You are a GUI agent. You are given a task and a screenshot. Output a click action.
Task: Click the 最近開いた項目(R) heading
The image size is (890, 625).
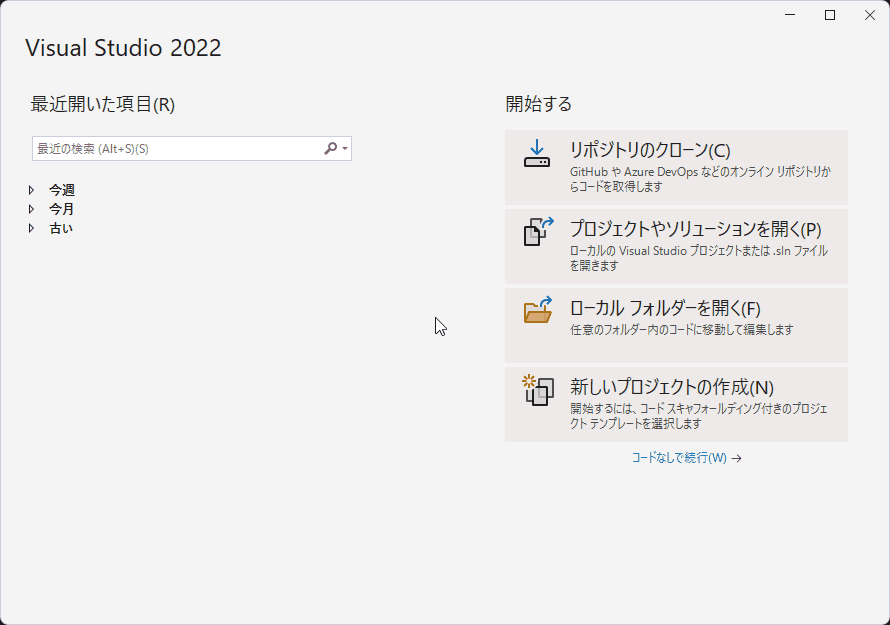[x=103, y=104]
